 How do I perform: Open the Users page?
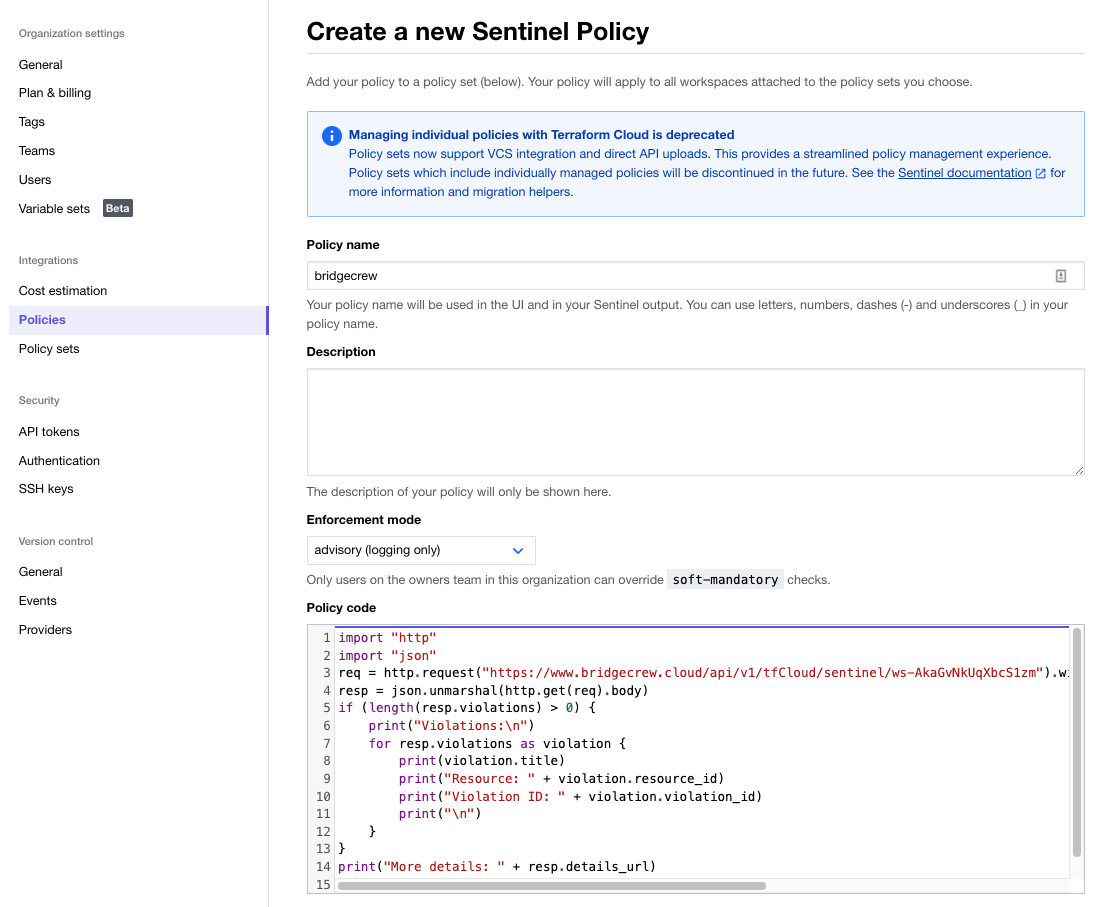click(35, 179)
